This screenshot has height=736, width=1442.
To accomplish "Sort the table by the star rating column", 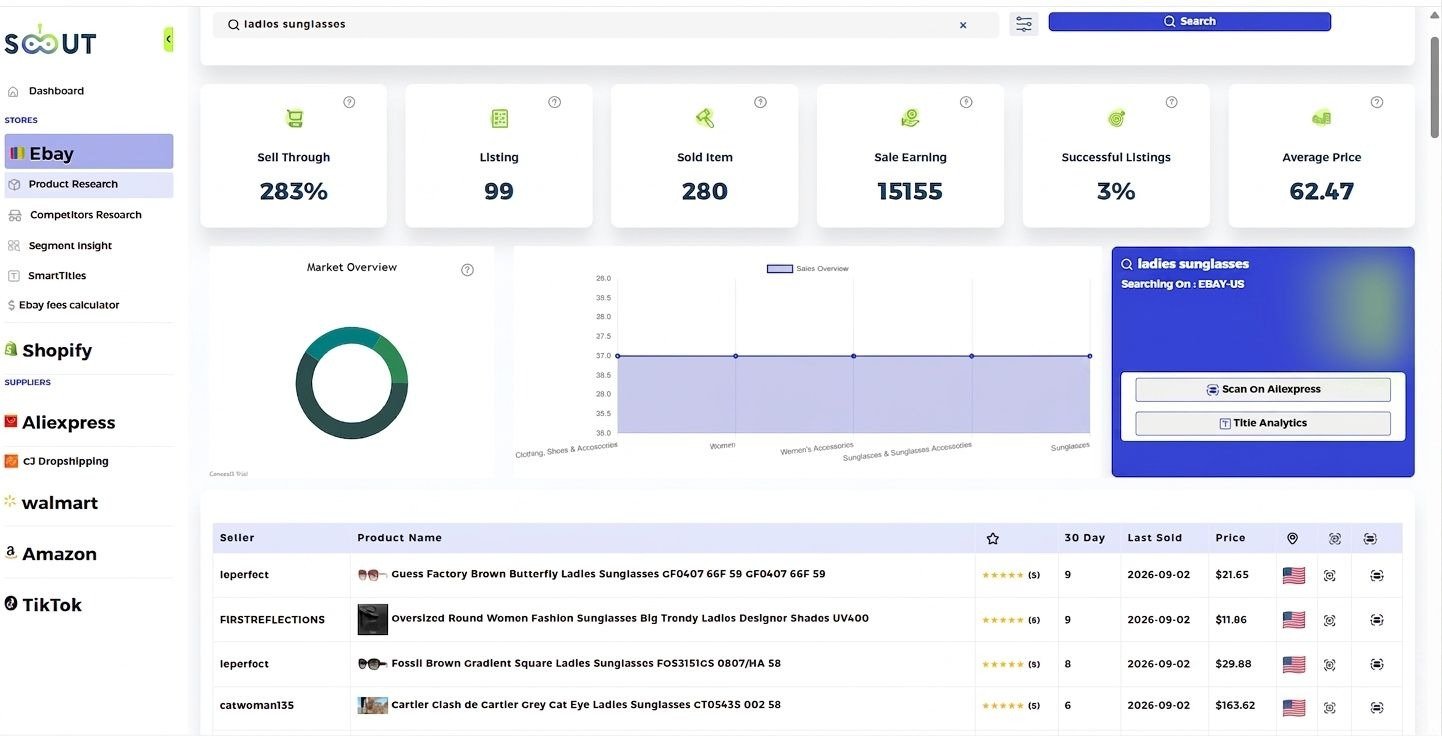I will coord(993,538).
